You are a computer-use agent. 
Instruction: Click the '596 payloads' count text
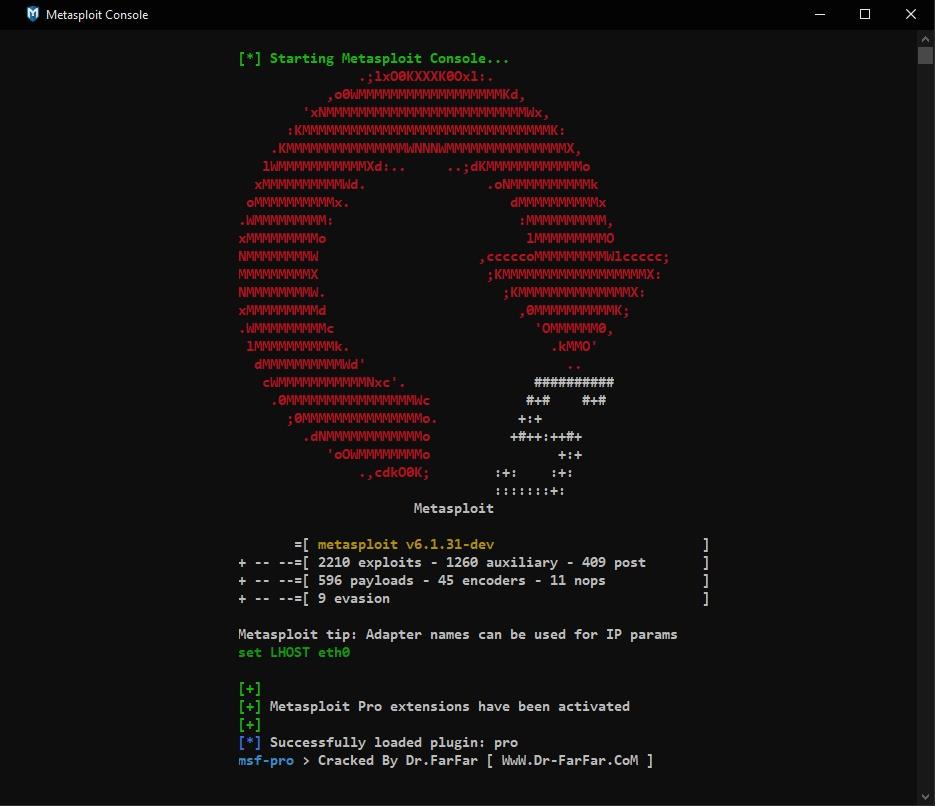coord(366,580)
